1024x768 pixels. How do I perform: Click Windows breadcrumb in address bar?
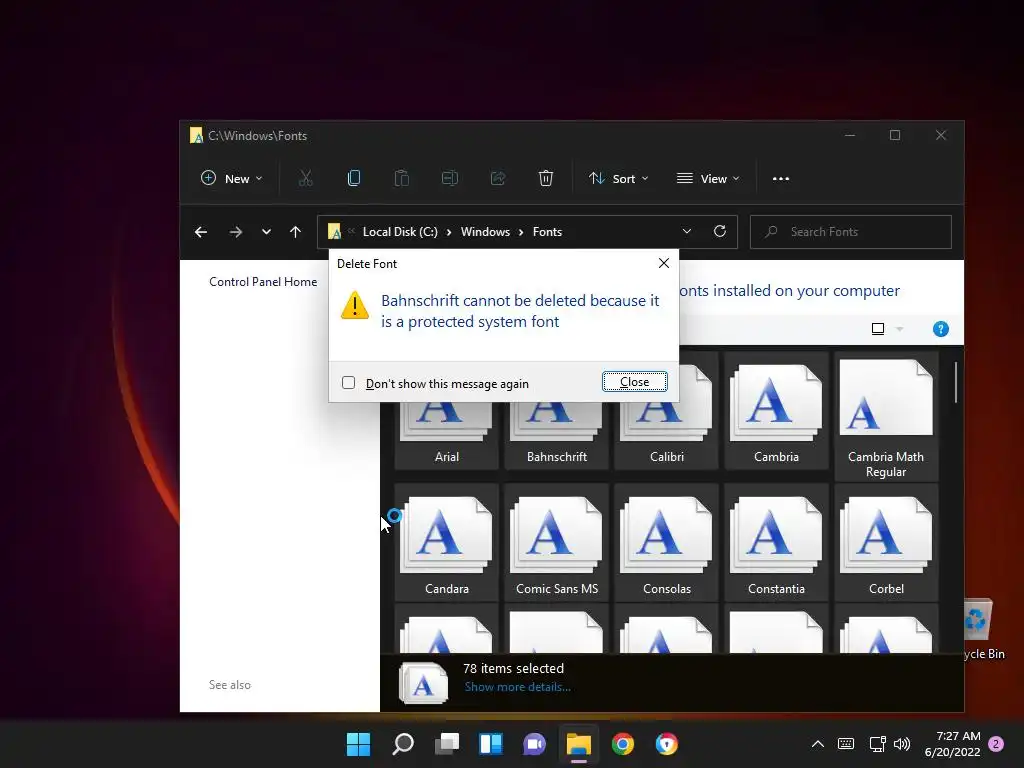485,232
